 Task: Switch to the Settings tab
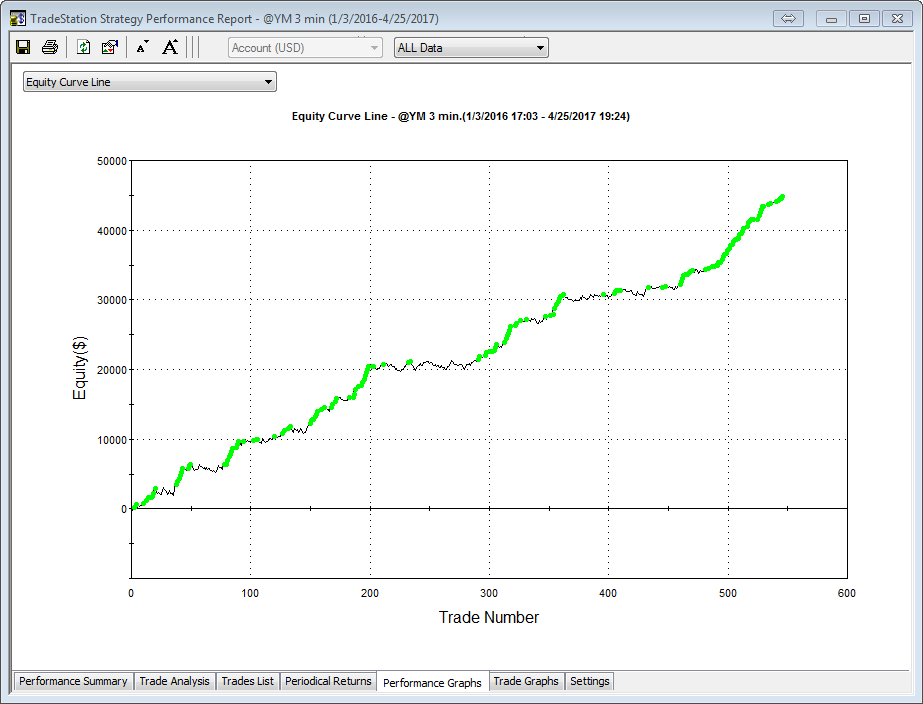point(589,681)
